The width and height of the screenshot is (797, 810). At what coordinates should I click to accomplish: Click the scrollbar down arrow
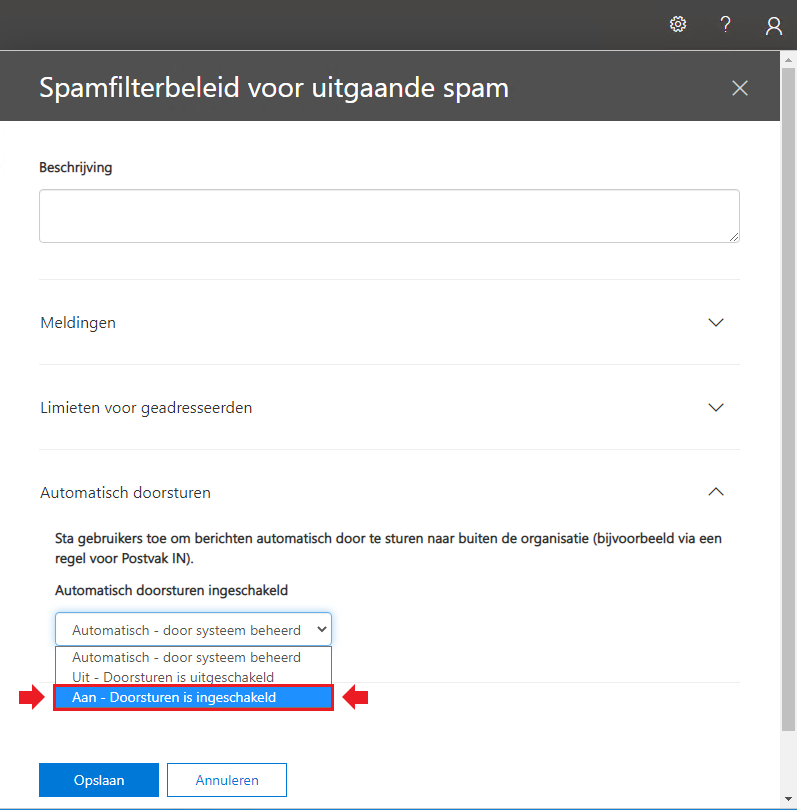click(x=788, y=799)
